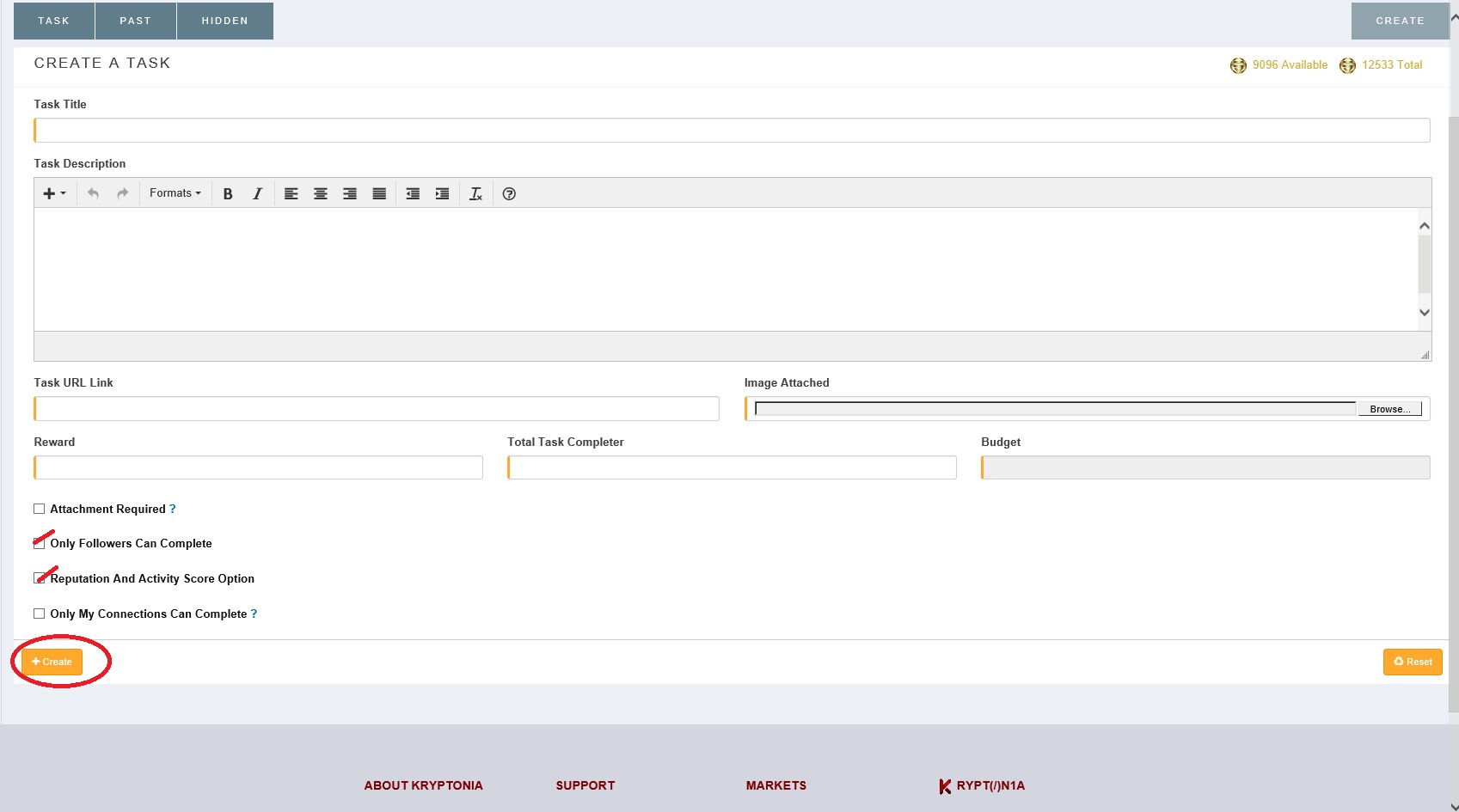Focus the Total Task Completer field
The width and height of the screenshot is (1459, 812).
[x=732, y=467]
